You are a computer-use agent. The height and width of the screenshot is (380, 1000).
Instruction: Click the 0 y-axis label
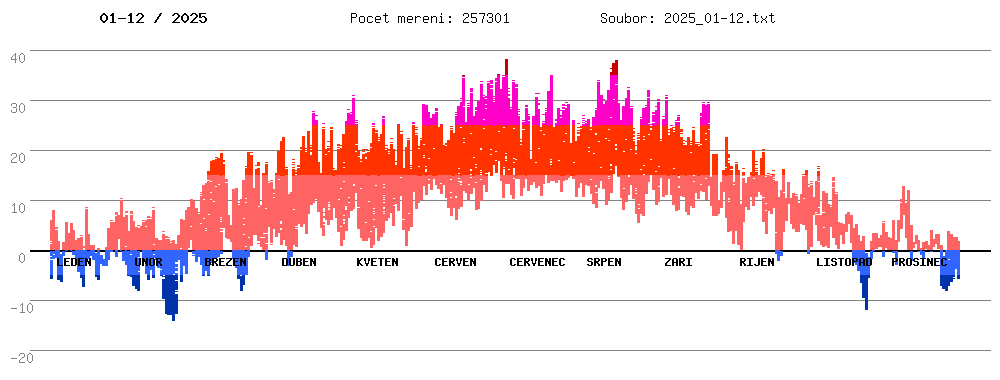tap(22, 258)
